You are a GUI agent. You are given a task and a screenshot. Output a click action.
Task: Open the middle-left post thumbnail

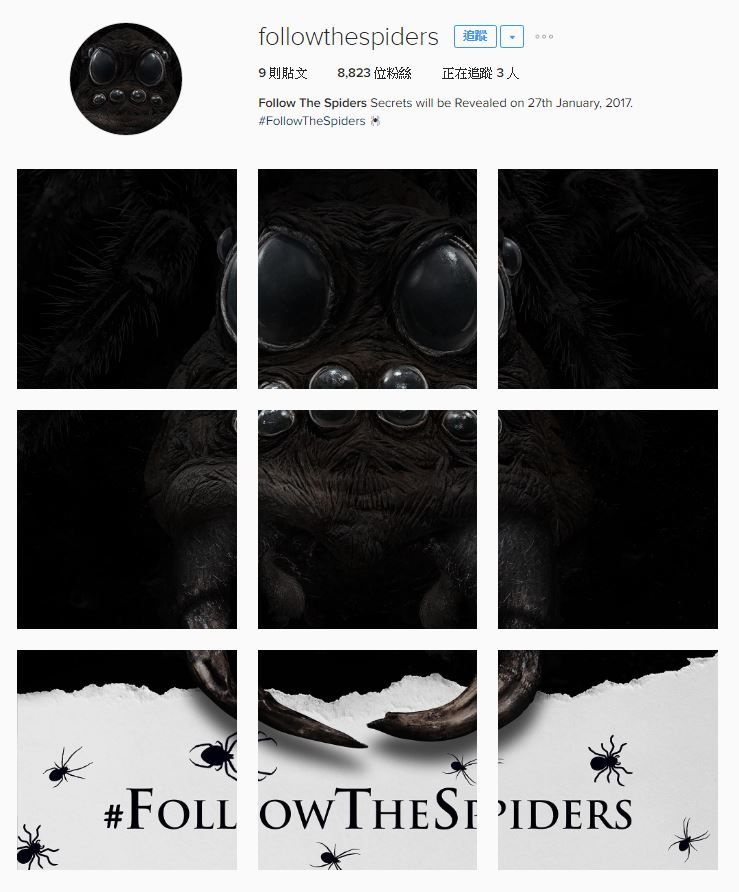(x=127, y=519)
